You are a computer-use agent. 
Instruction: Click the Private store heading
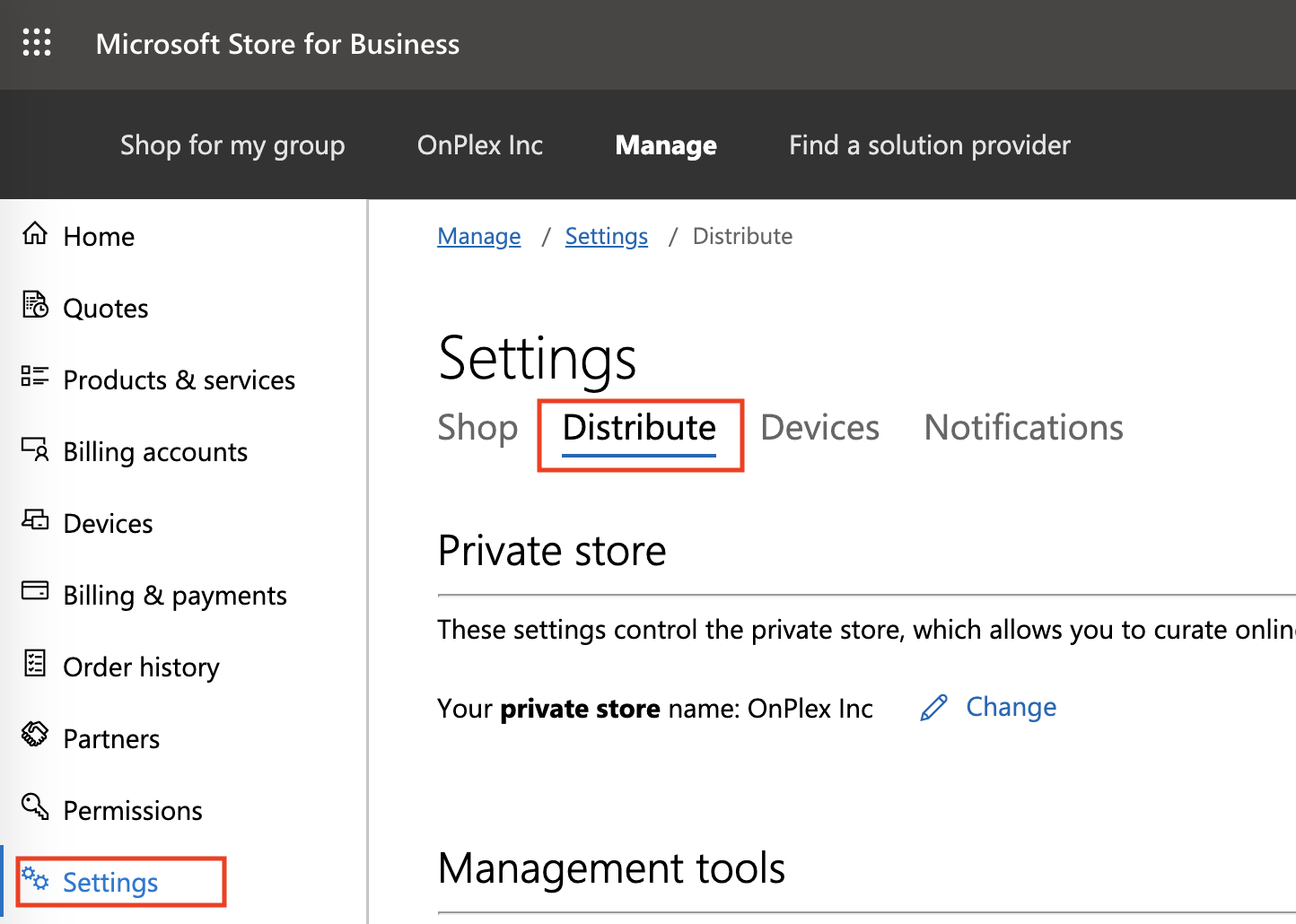(x=552, y=551)
